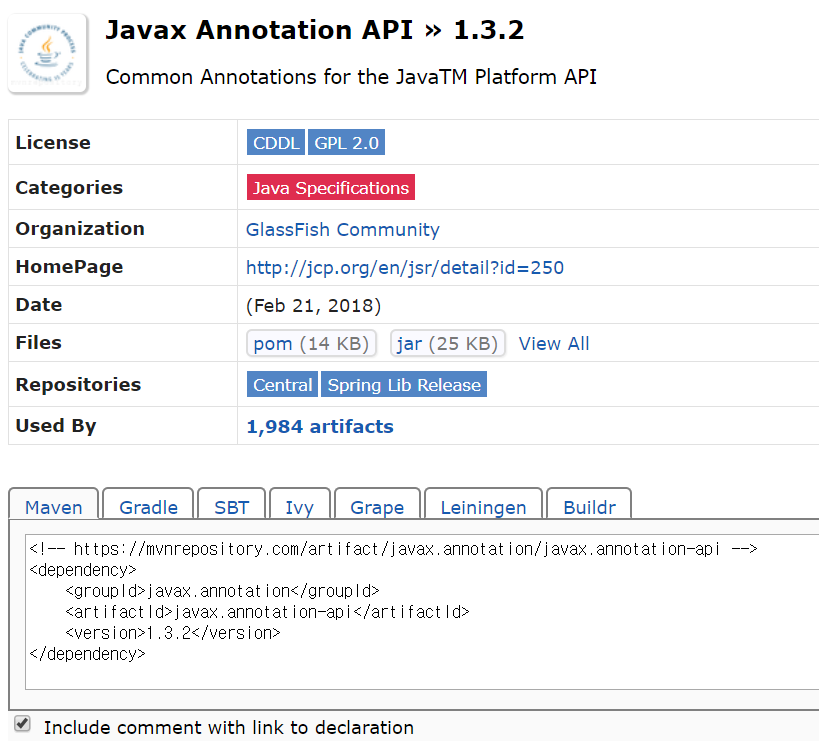Viewport: 819px width, 741px height.
Task: Click the Repositories row label
Action: [78, 384]
